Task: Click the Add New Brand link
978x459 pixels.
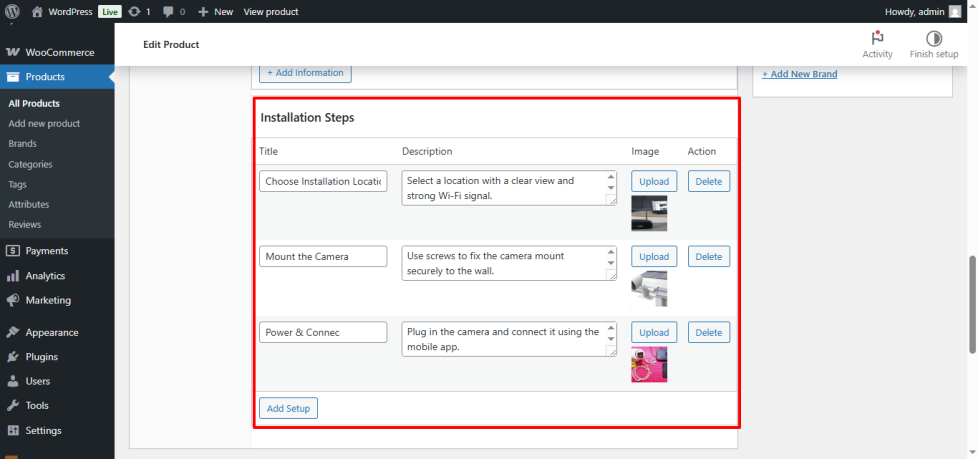Action: tap(799, 74)
